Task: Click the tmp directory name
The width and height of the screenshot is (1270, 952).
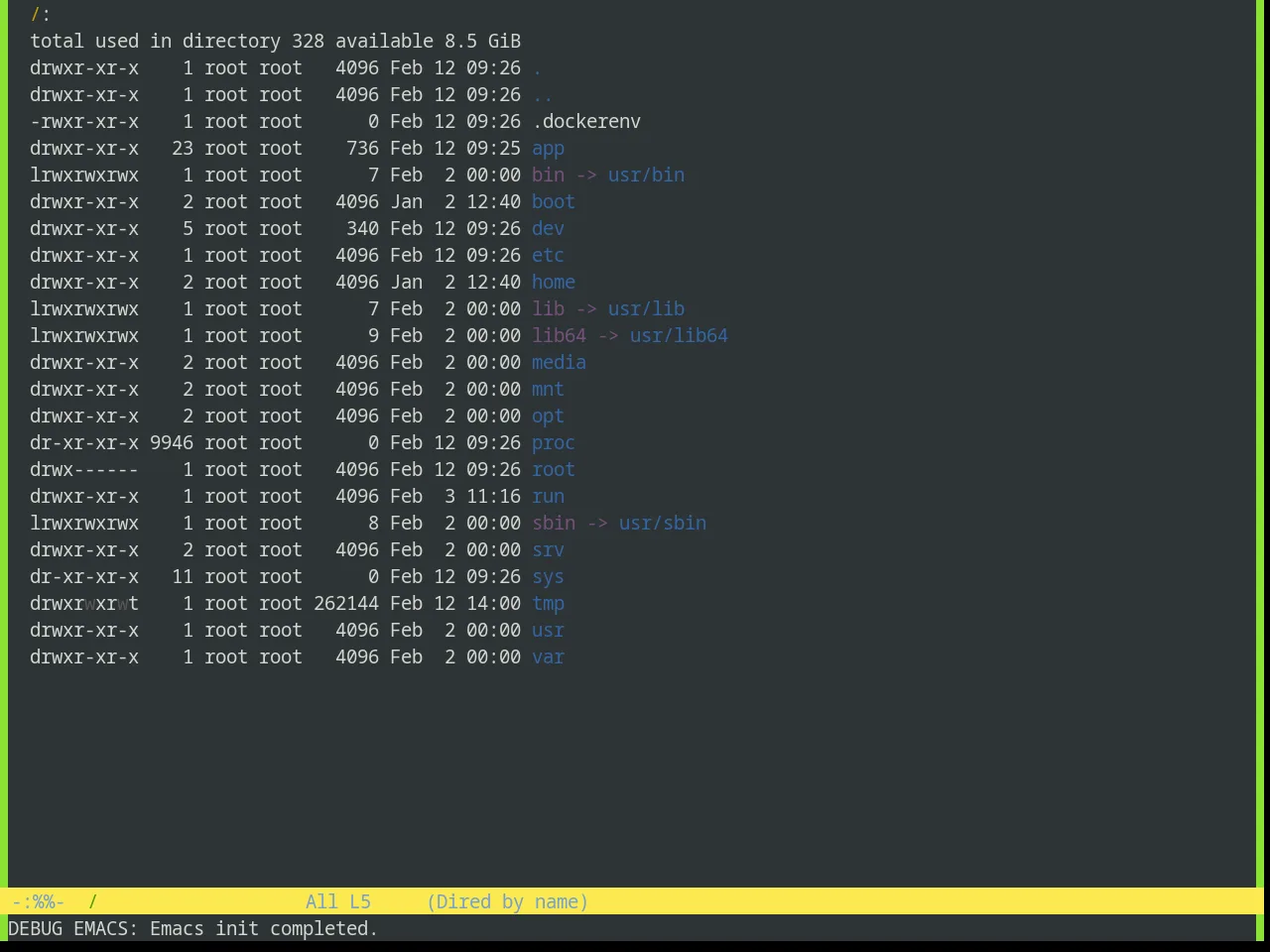Action: pos(548,604)
